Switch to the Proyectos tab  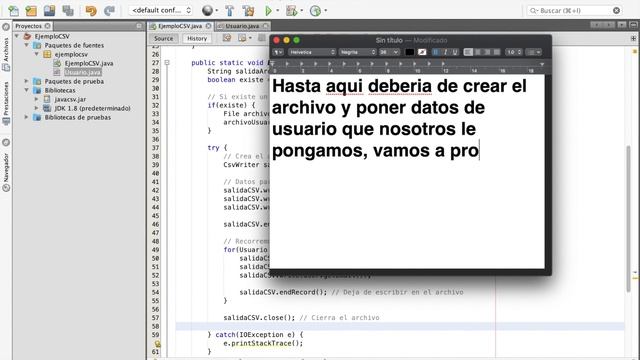[29, 26]
